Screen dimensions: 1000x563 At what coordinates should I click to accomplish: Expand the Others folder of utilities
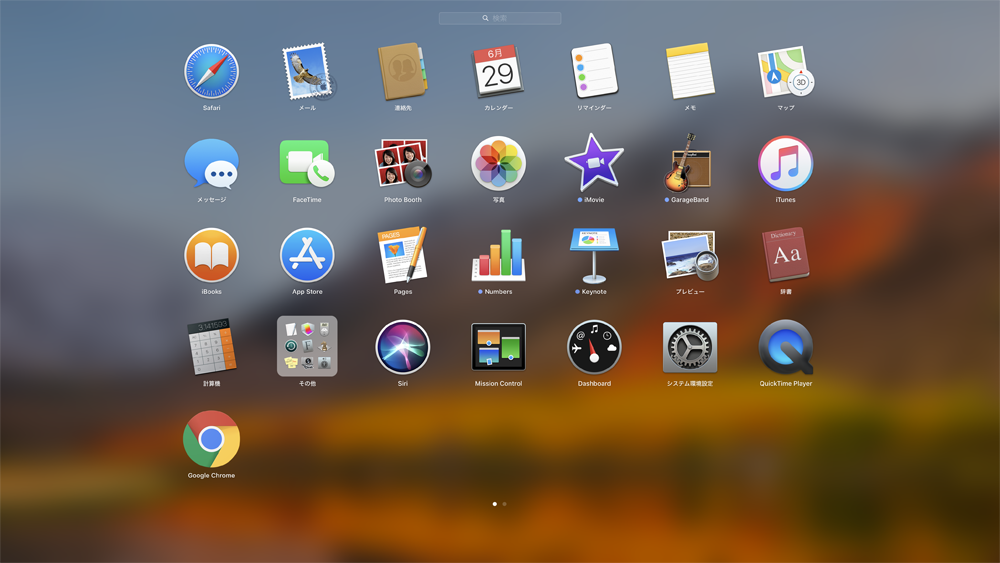click(x=307, y=346)
